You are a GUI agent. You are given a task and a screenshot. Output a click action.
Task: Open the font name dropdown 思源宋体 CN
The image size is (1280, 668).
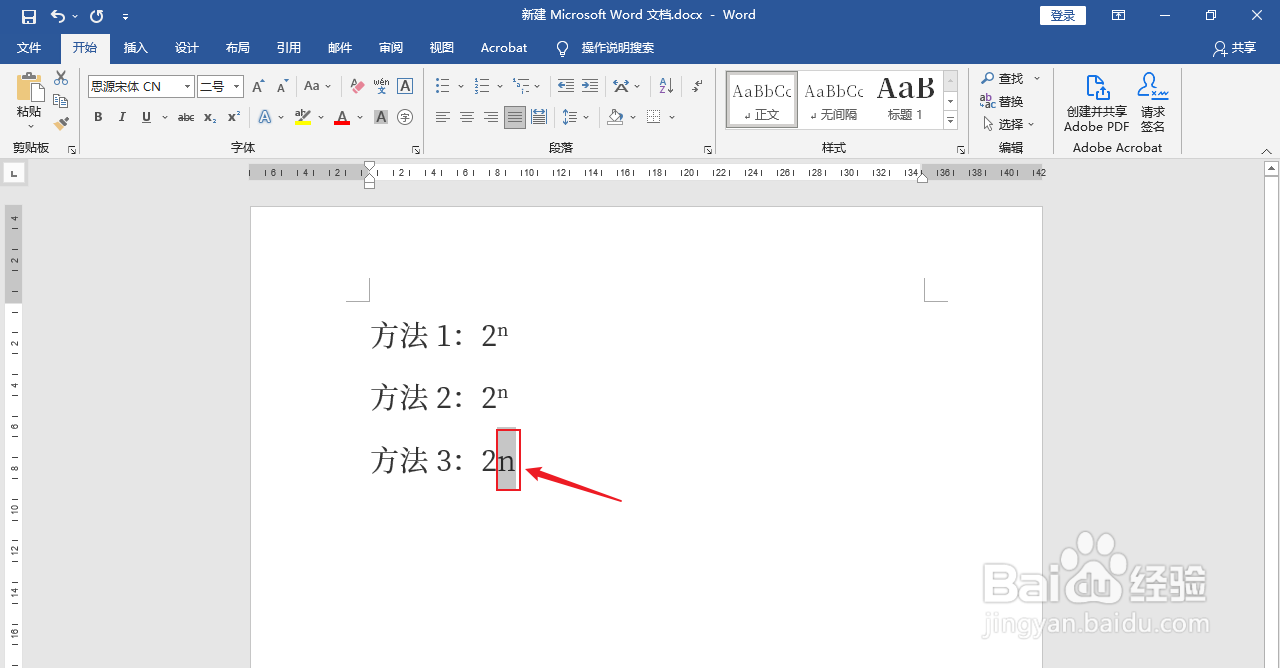click(187, 87)
